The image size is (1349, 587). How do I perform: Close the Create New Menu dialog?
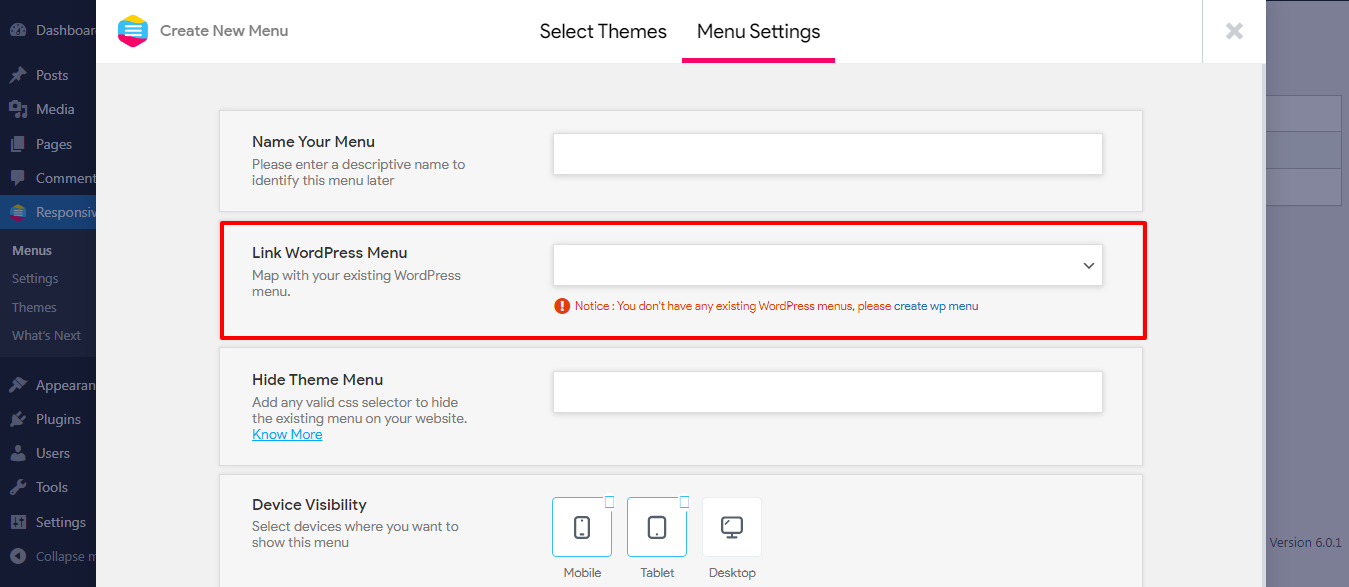pyautogui.click(x=1234, y=31)
